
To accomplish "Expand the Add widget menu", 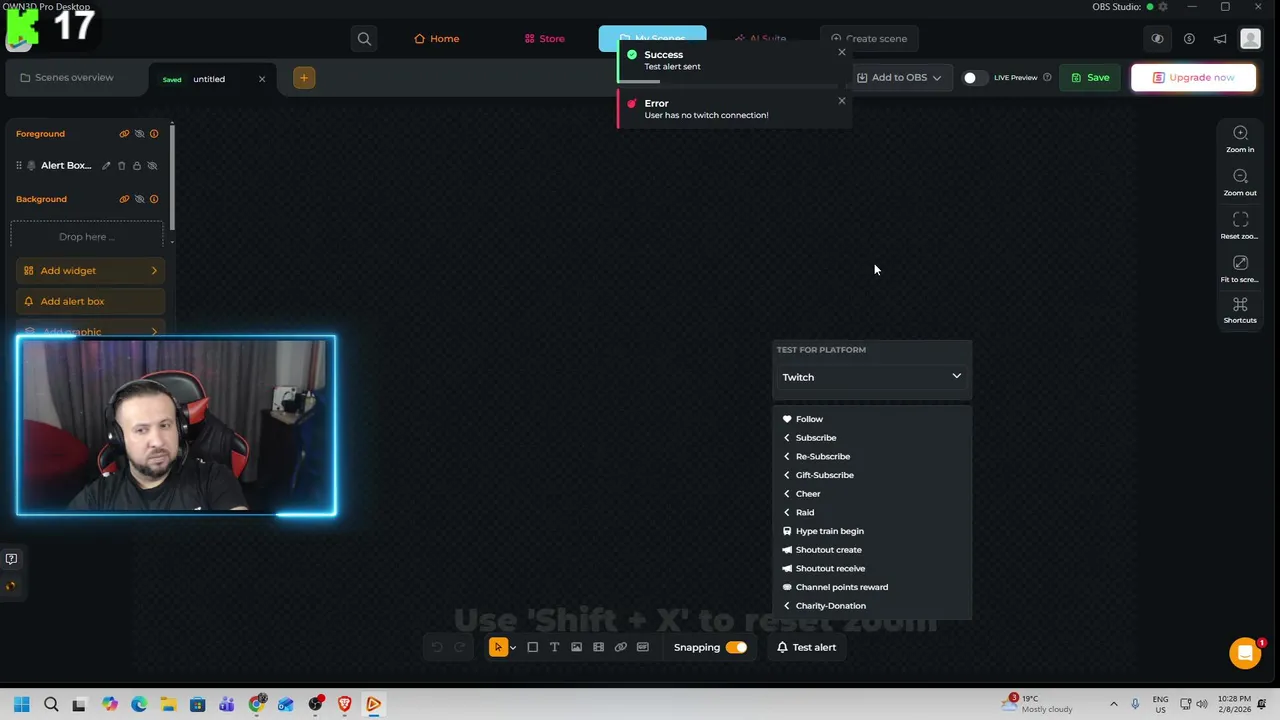I will 90,270.
